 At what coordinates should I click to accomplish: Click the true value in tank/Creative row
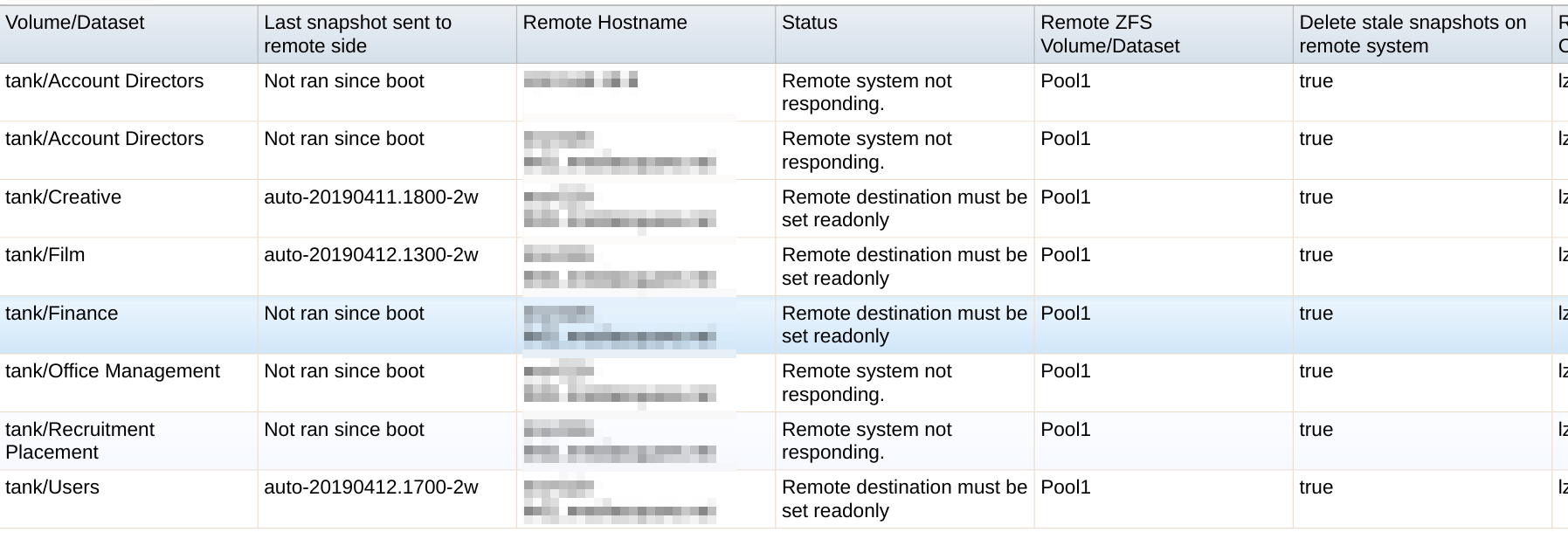pyautogui.click(x=1316, y=197)
